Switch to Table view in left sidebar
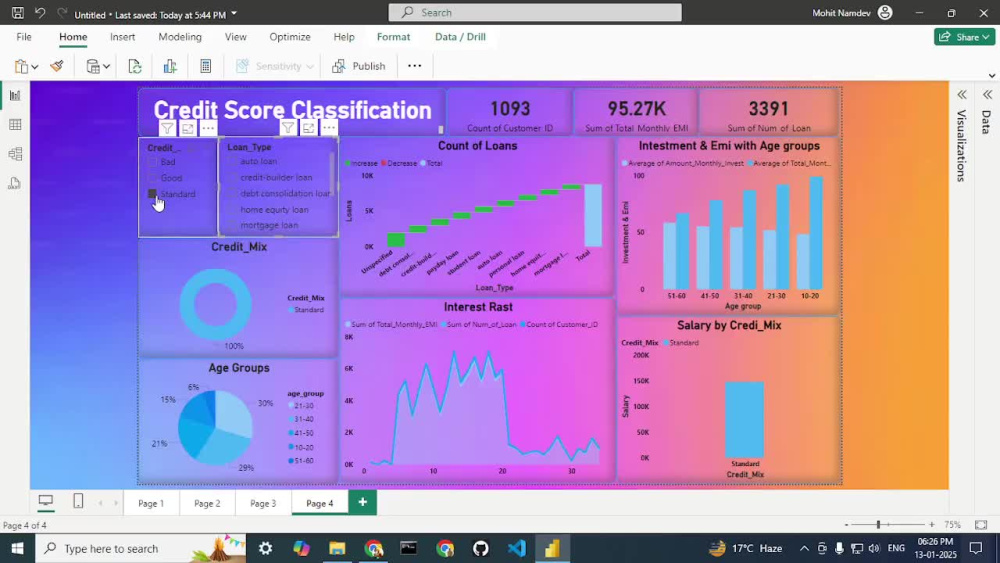 [x=15, y=125]
